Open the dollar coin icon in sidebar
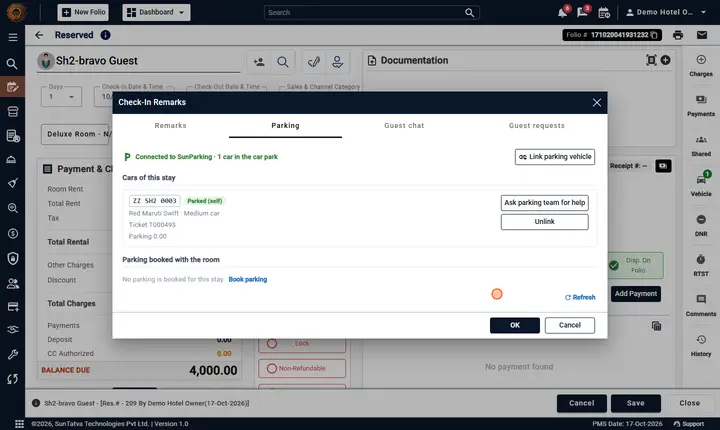This screenshot has height=430, width=720. point(13,233)
